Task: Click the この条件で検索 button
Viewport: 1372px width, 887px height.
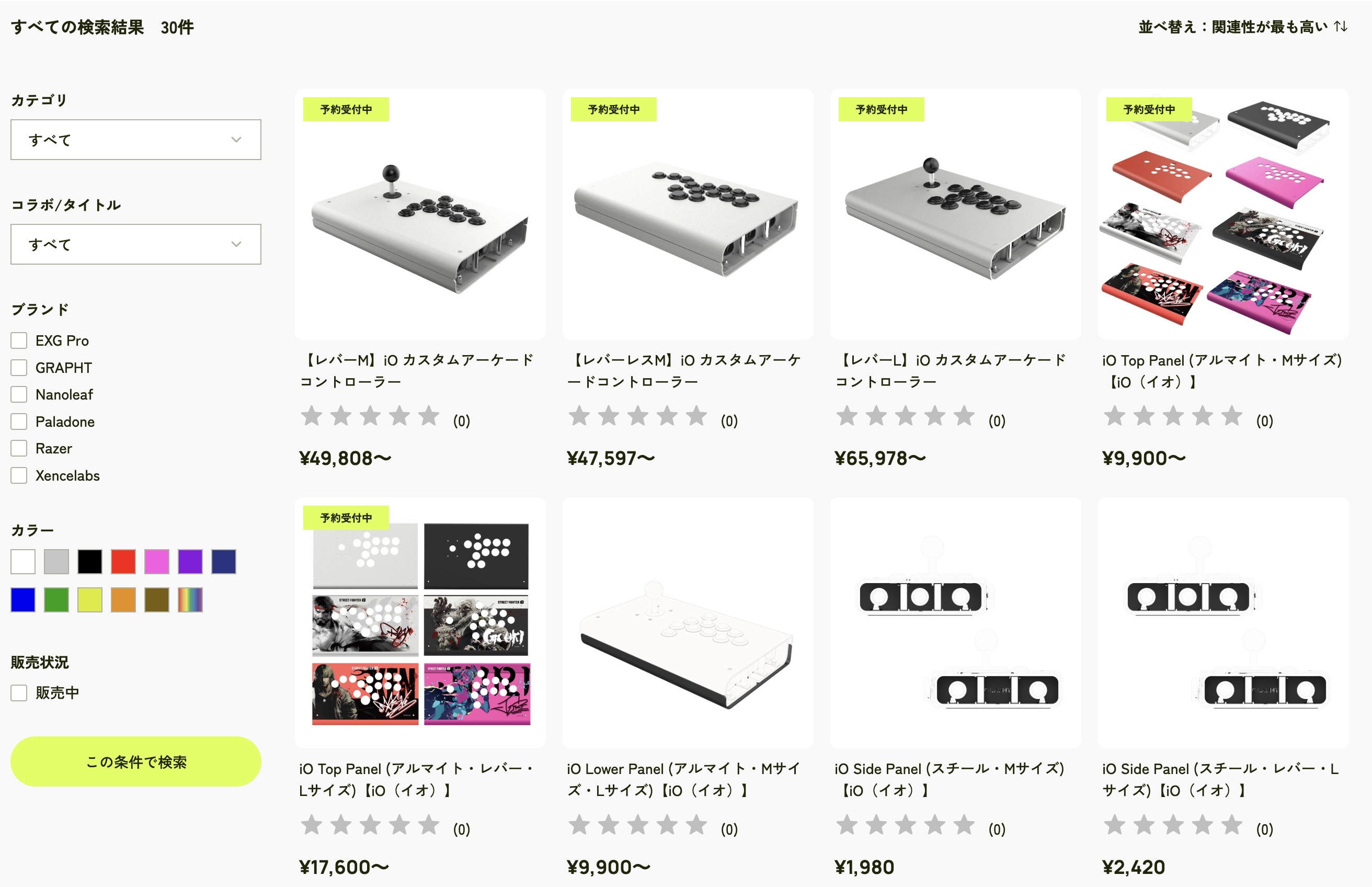Action: pos(136,761)
